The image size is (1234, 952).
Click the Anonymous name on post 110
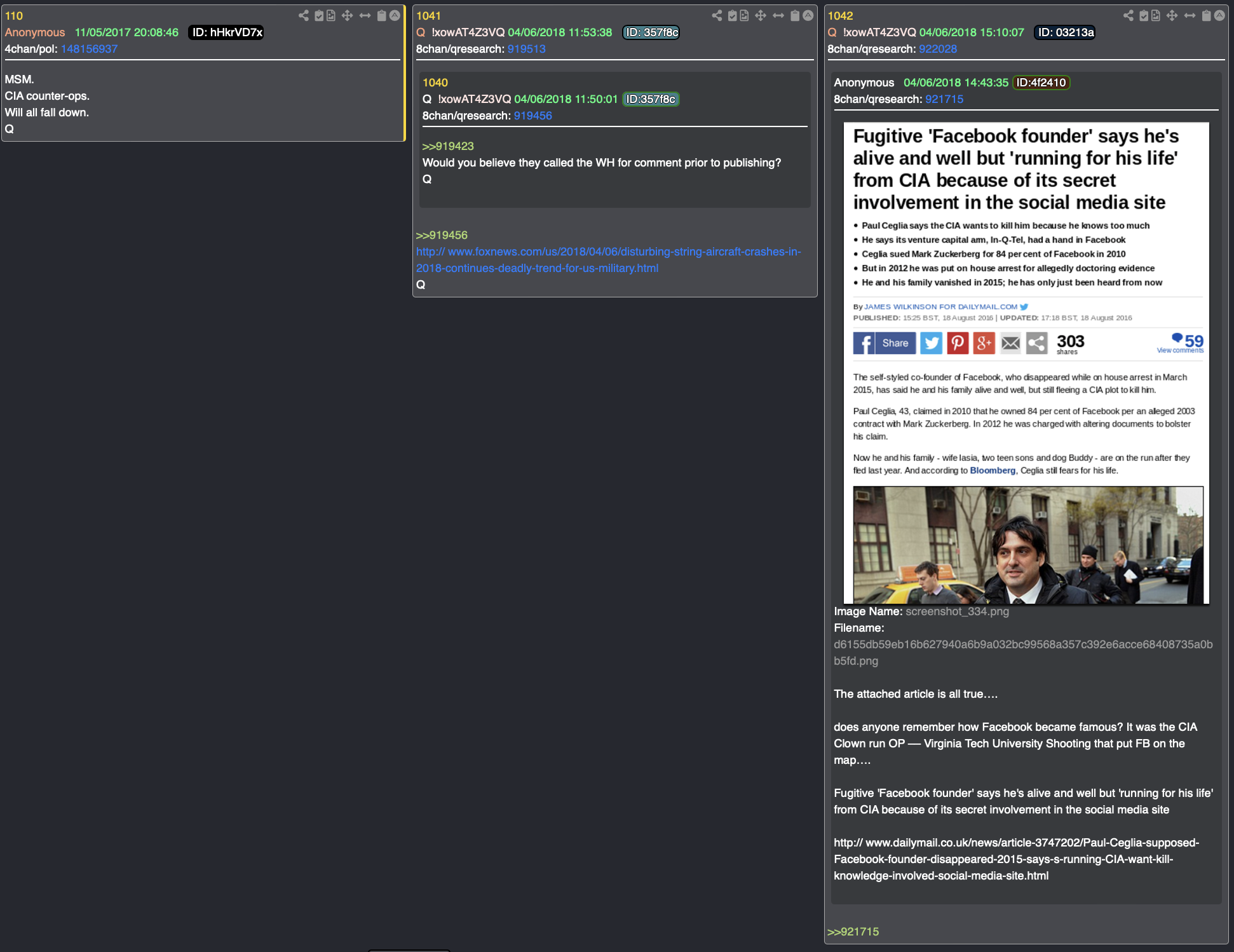pyautogui.click(x=35, y=32)
